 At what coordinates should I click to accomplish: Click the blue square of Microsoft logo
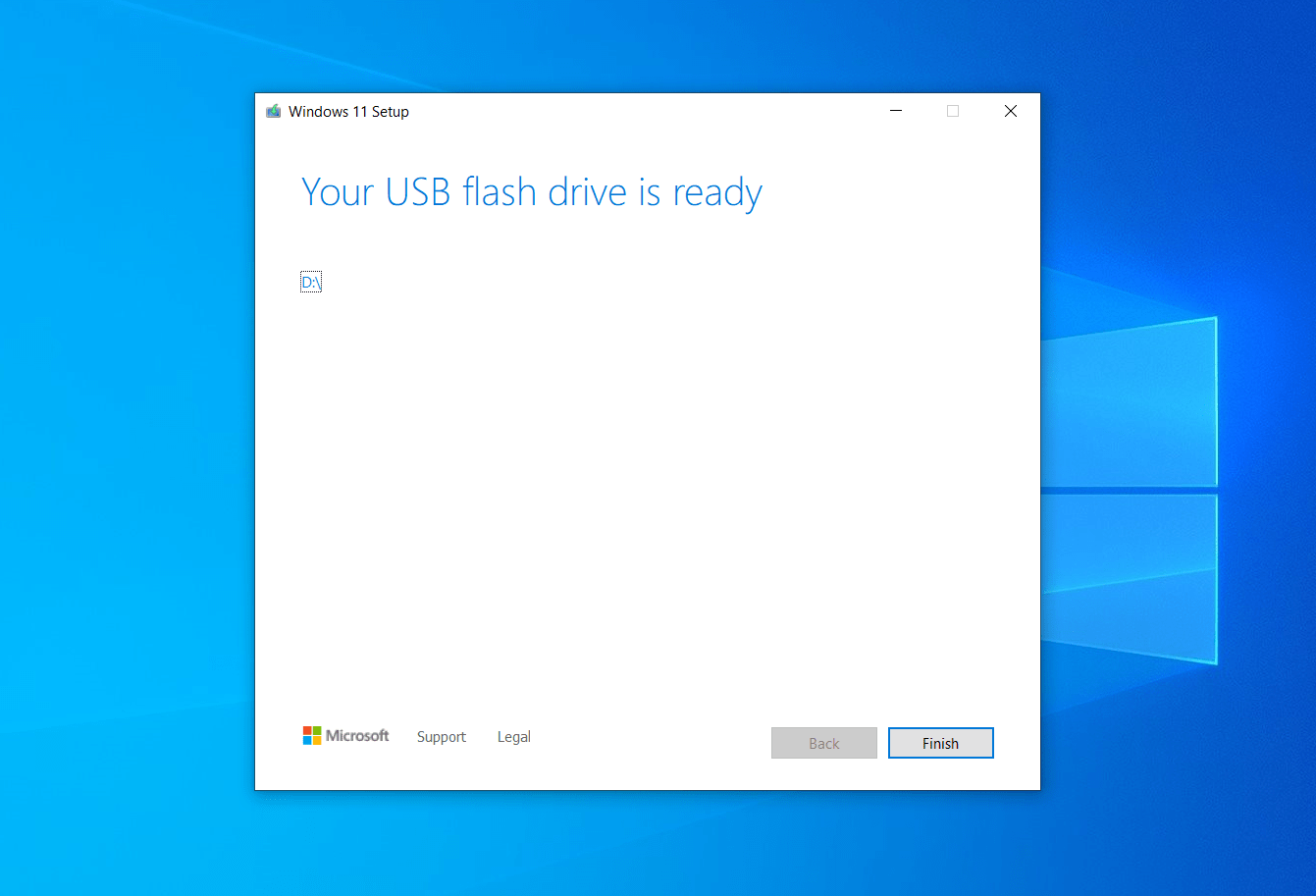tap(307, 741)
